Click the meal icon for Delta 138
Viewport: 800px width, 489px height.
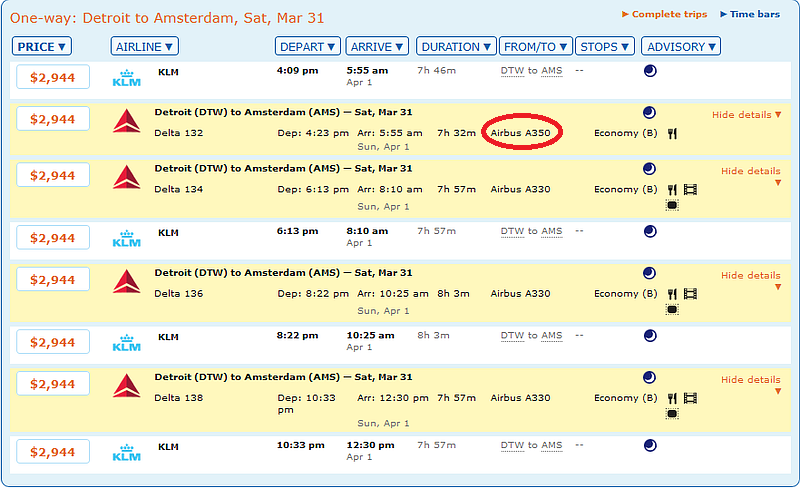pyautogui.click(x=672, y=398)
